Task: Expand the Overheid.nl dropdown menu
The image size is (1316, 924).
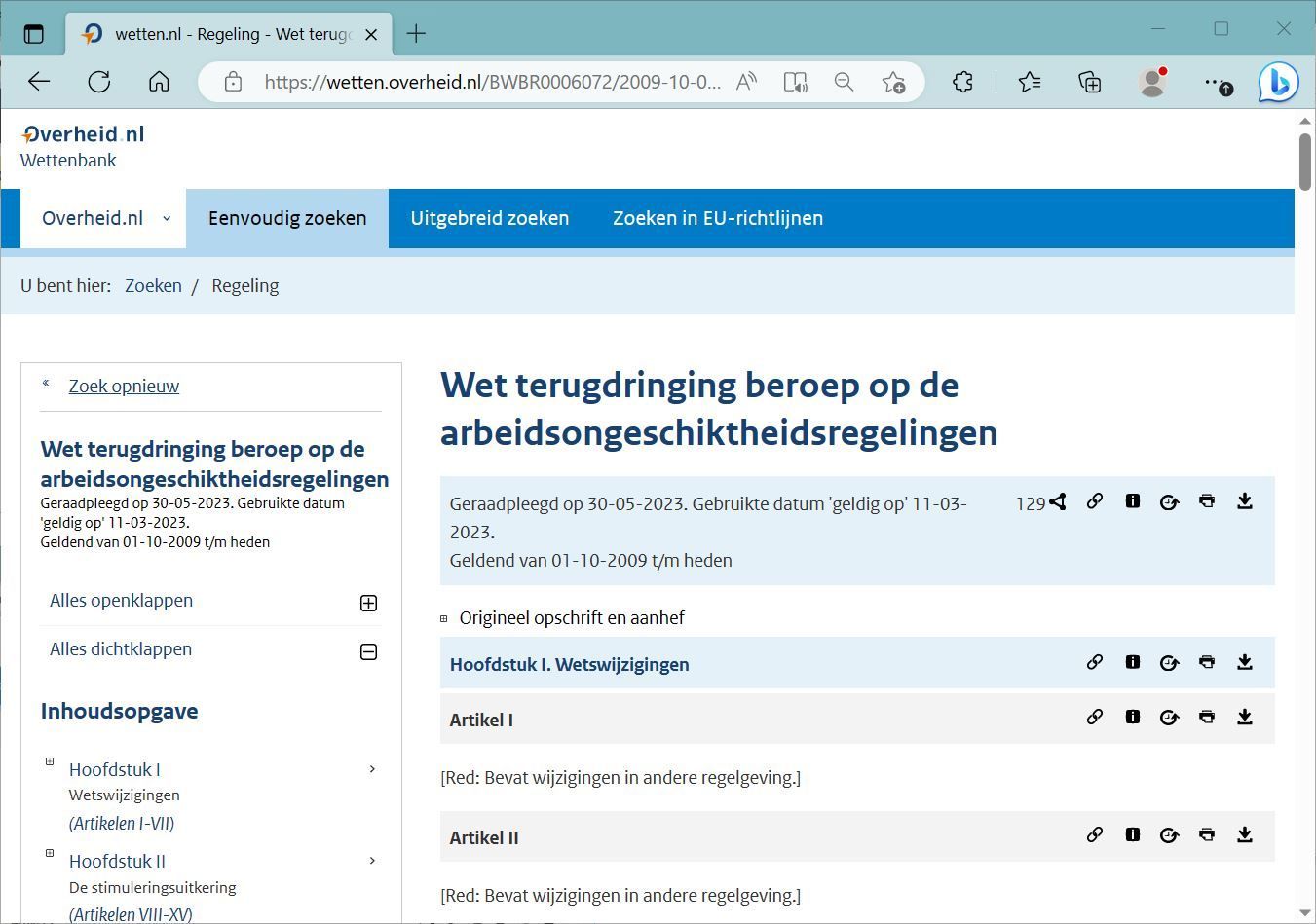Action: (102, 218)
